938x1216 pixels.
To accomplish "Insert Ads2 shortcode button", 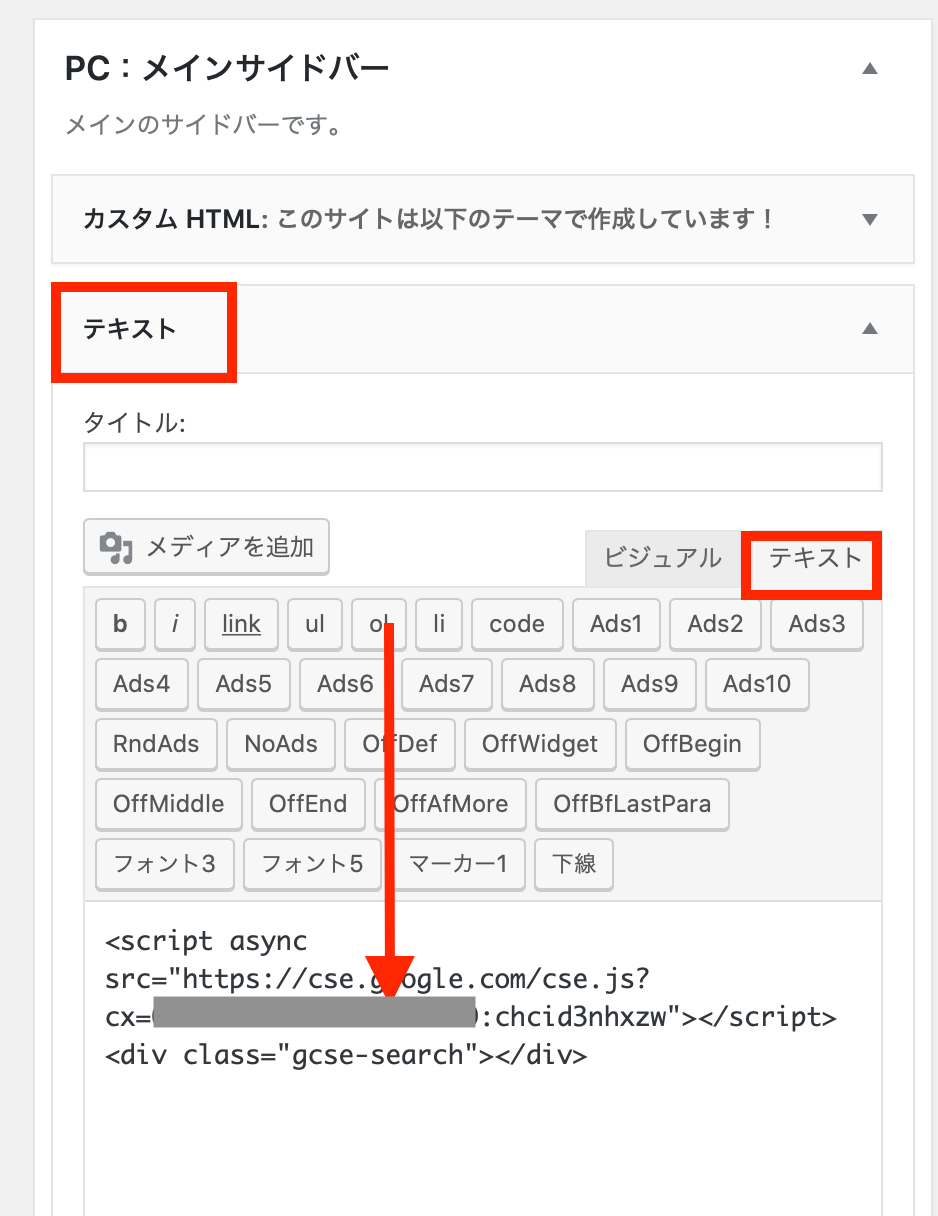I will point(715,624).
